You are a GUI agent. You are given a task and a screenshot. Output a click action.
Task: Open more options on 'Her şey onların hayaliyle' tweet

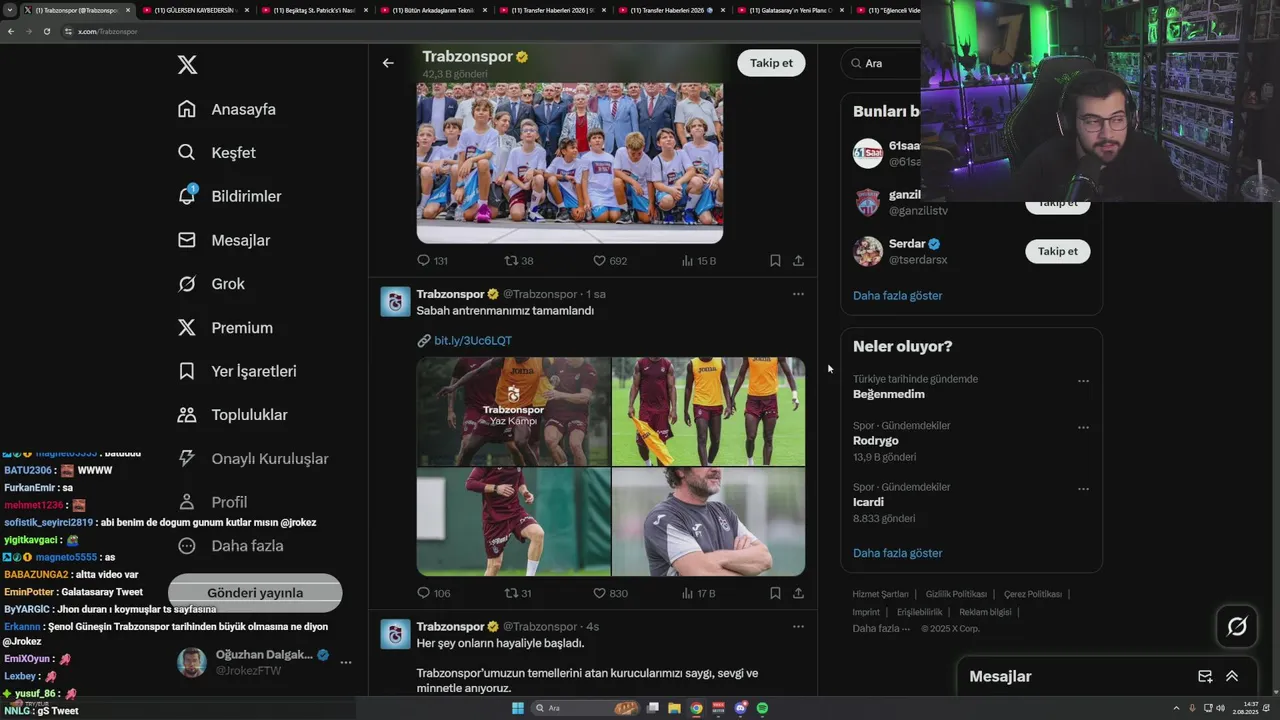click(798, 627)
